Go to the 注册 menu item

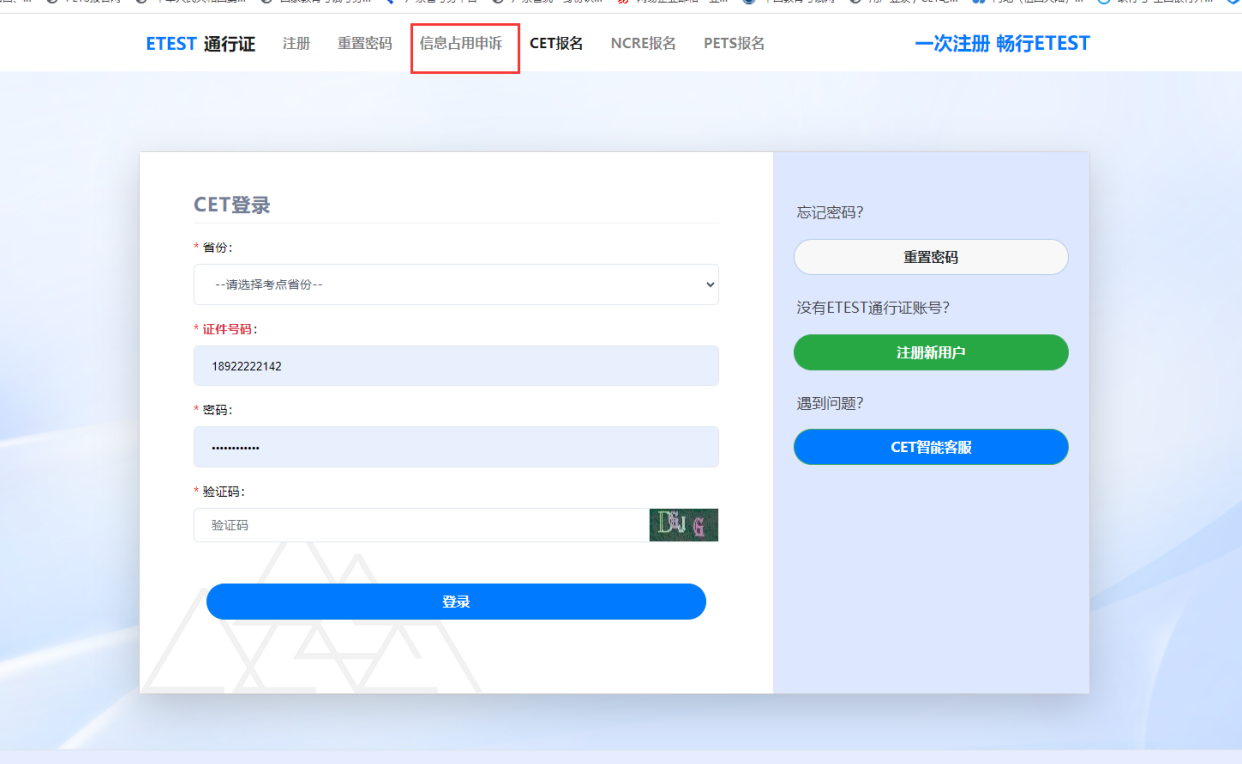[296, 44]
